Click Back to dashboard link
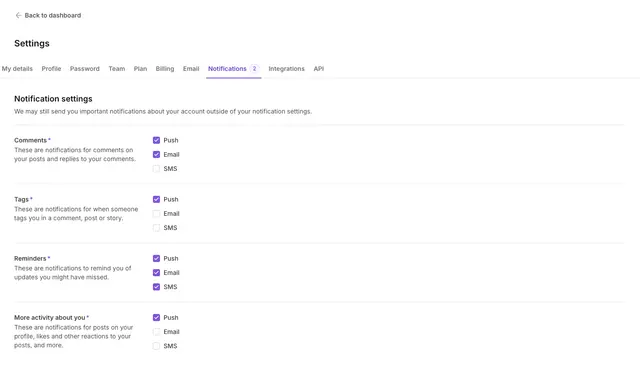Image resolution: width=640 pixels, height=372 pixels. click(53, 16)
